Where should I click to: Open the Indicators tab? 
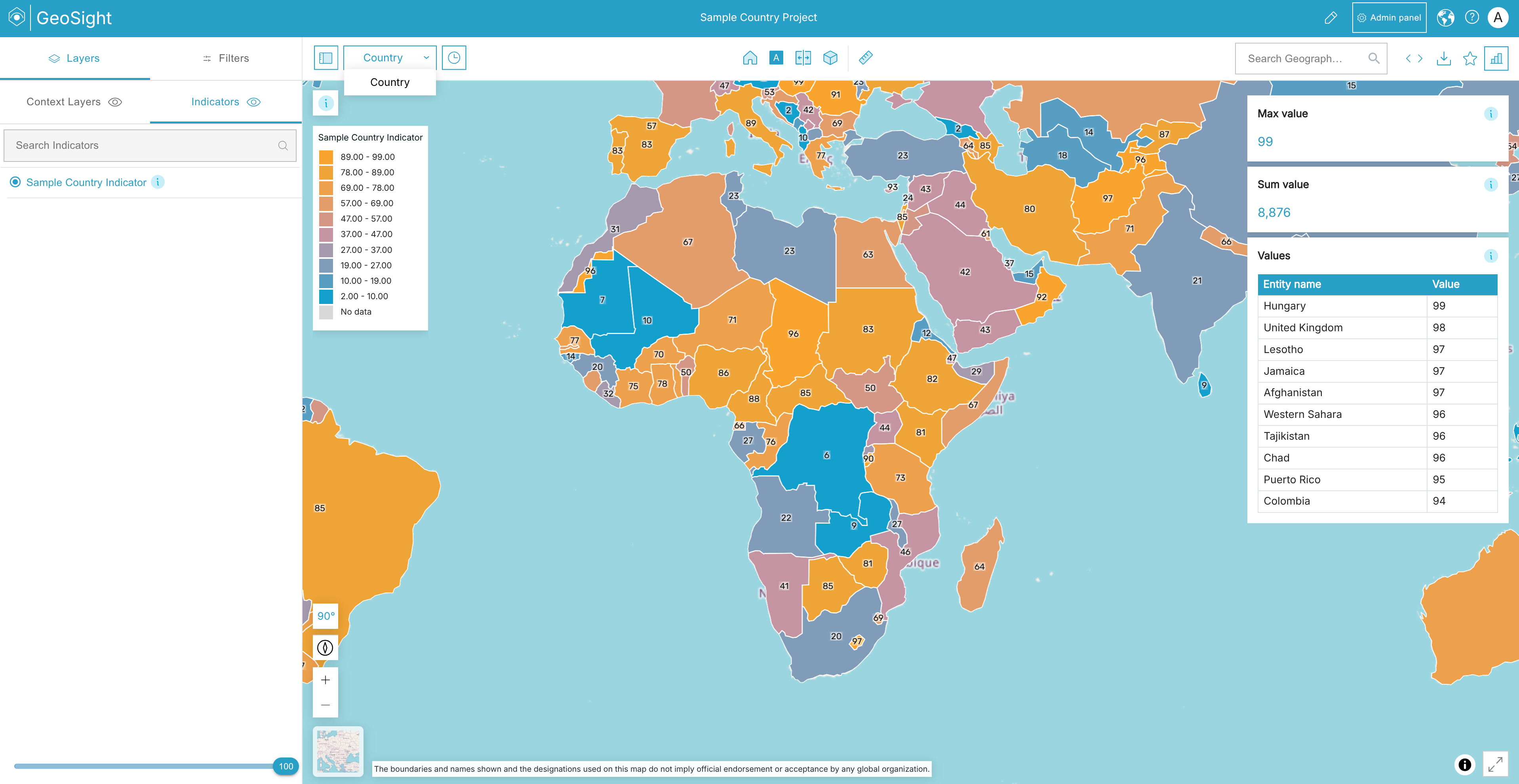coord(226,102)
